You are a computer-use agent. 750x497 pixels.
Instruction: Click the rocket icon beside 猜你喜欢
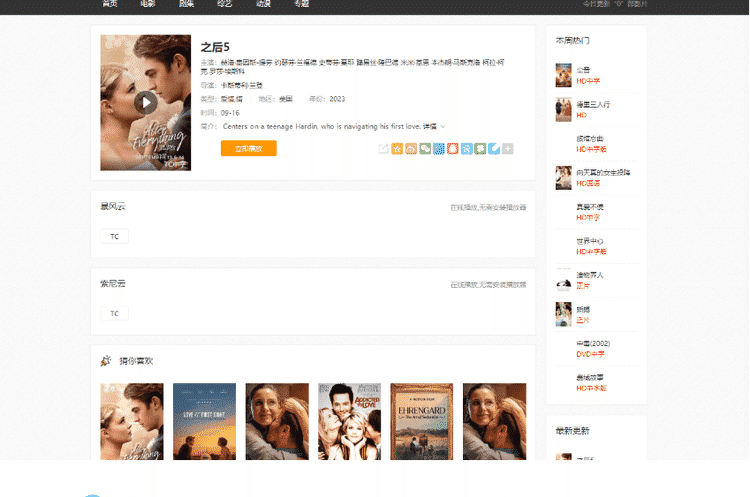coord(106,361)
